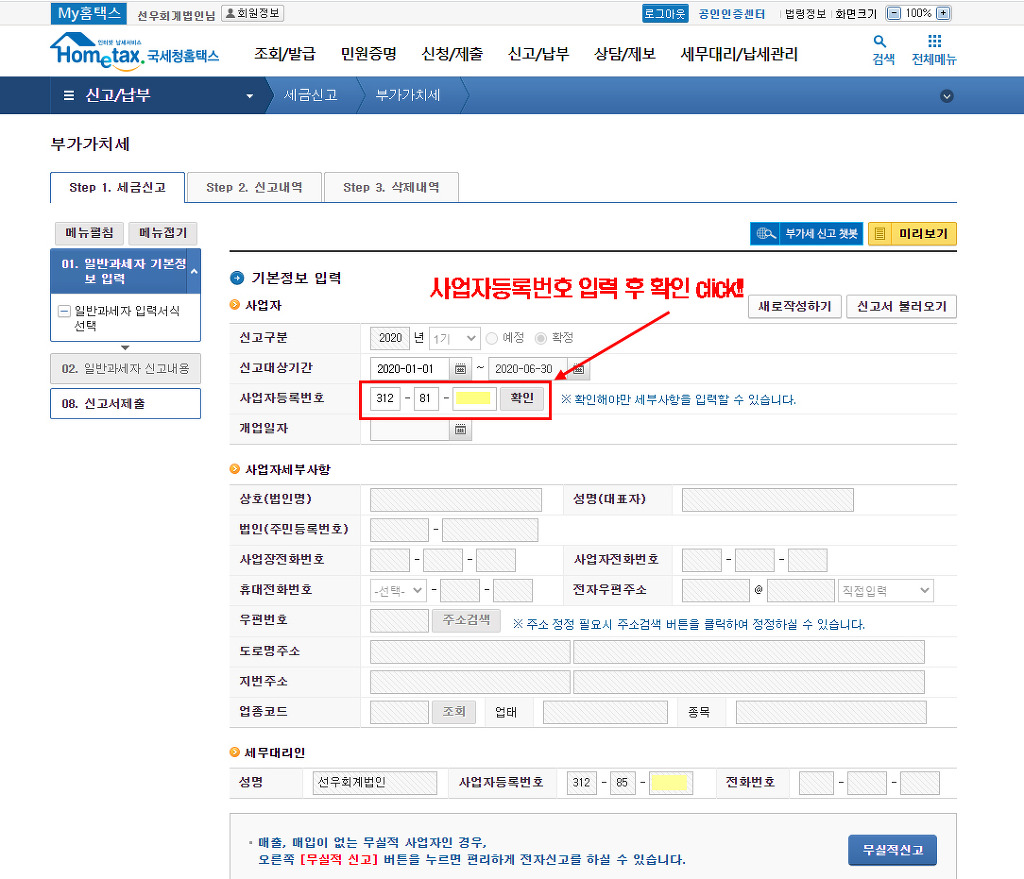This screenshot has height=879, width=1024.
Task: Click the tax agent 선우회계법인 name field
Action: (x=375, y=782)
